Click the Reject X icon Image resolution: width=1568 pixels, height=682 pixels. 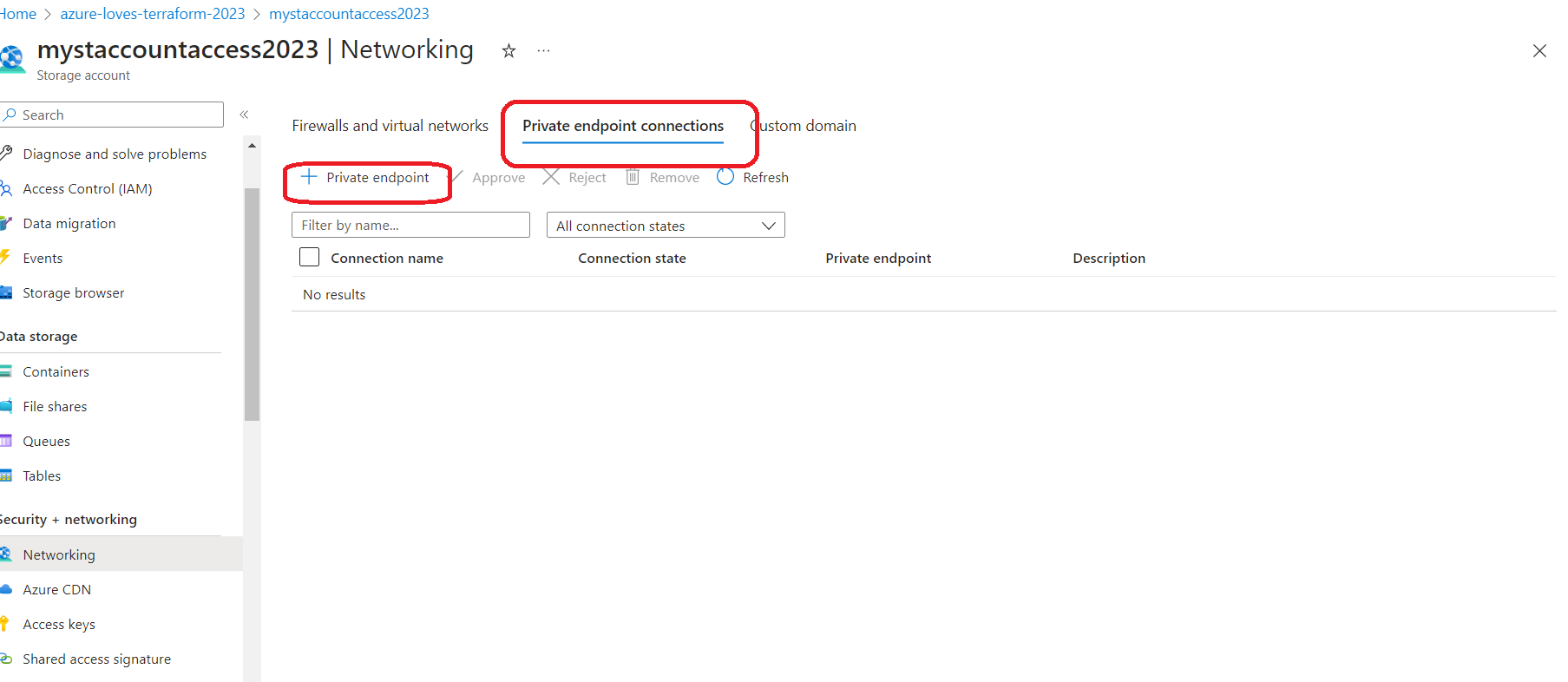551,177
